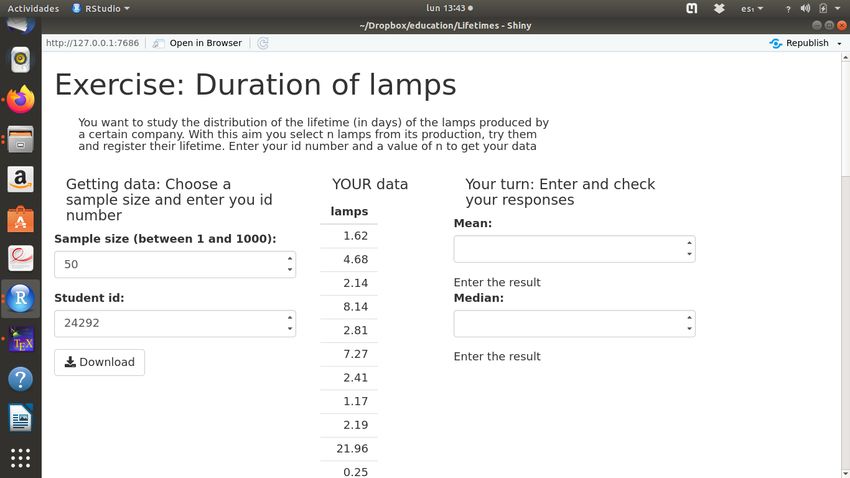Open keyboard layout 'es' menu
This screenshot has height=478, width=850.
(752, 9)
